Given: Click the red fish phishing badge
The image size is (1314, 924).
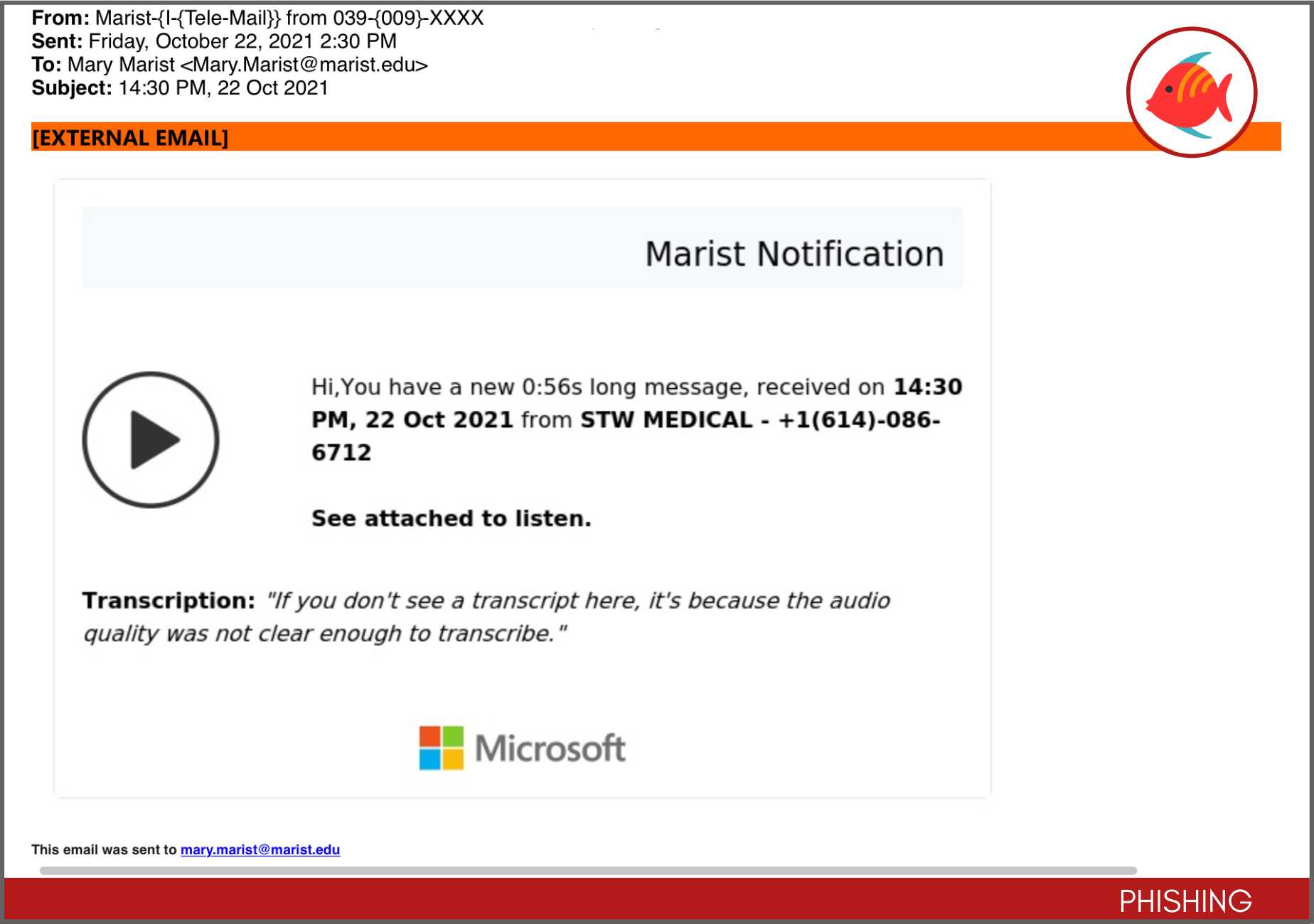Looking at the screenshot, I should pyautogui.click(x=1191, y=92).
